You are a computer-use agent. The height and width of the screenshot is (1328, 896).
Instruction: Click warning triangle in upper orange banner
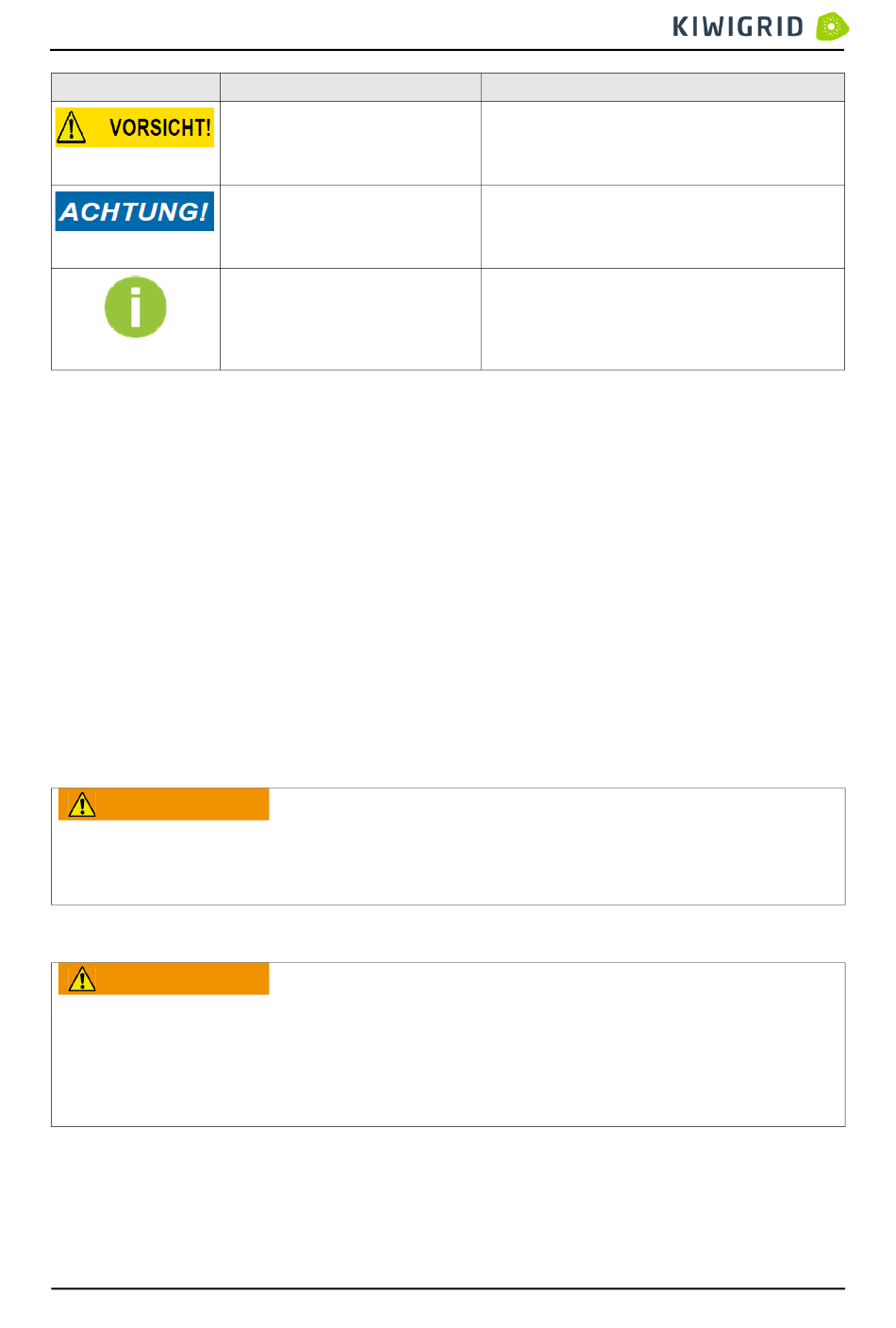pyautogui.click(x=82, y=805)
